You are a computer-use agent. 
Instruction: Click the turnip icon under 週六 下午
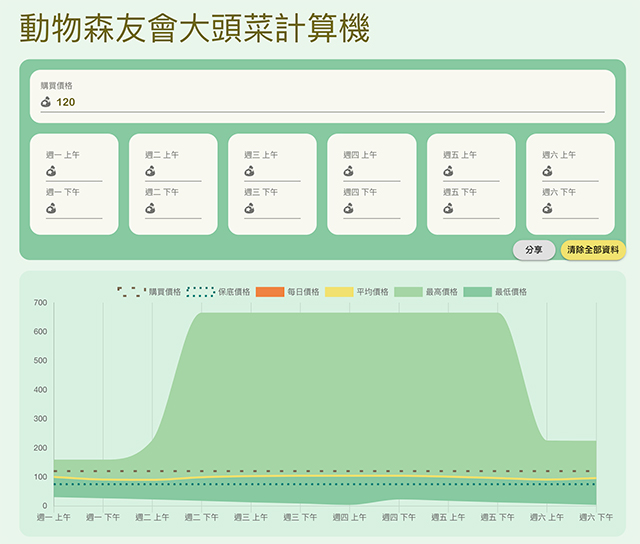(547, 209)
